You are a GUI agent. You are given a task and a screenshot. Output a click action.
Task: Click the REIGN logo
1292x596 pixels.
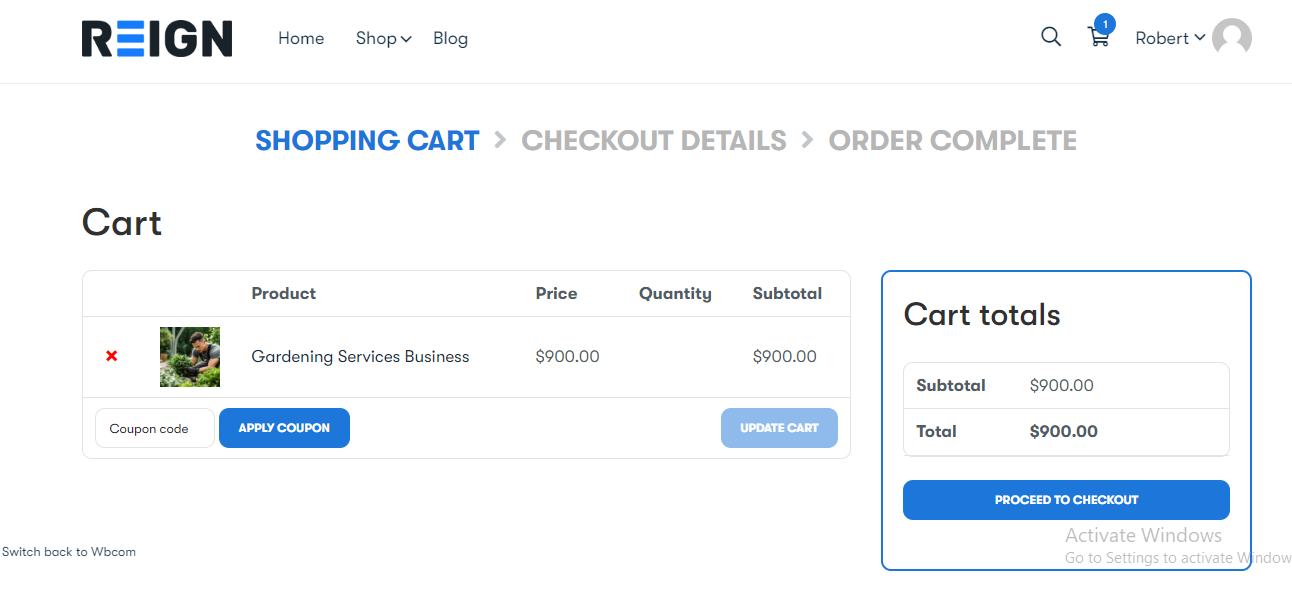tap(157, 39)
